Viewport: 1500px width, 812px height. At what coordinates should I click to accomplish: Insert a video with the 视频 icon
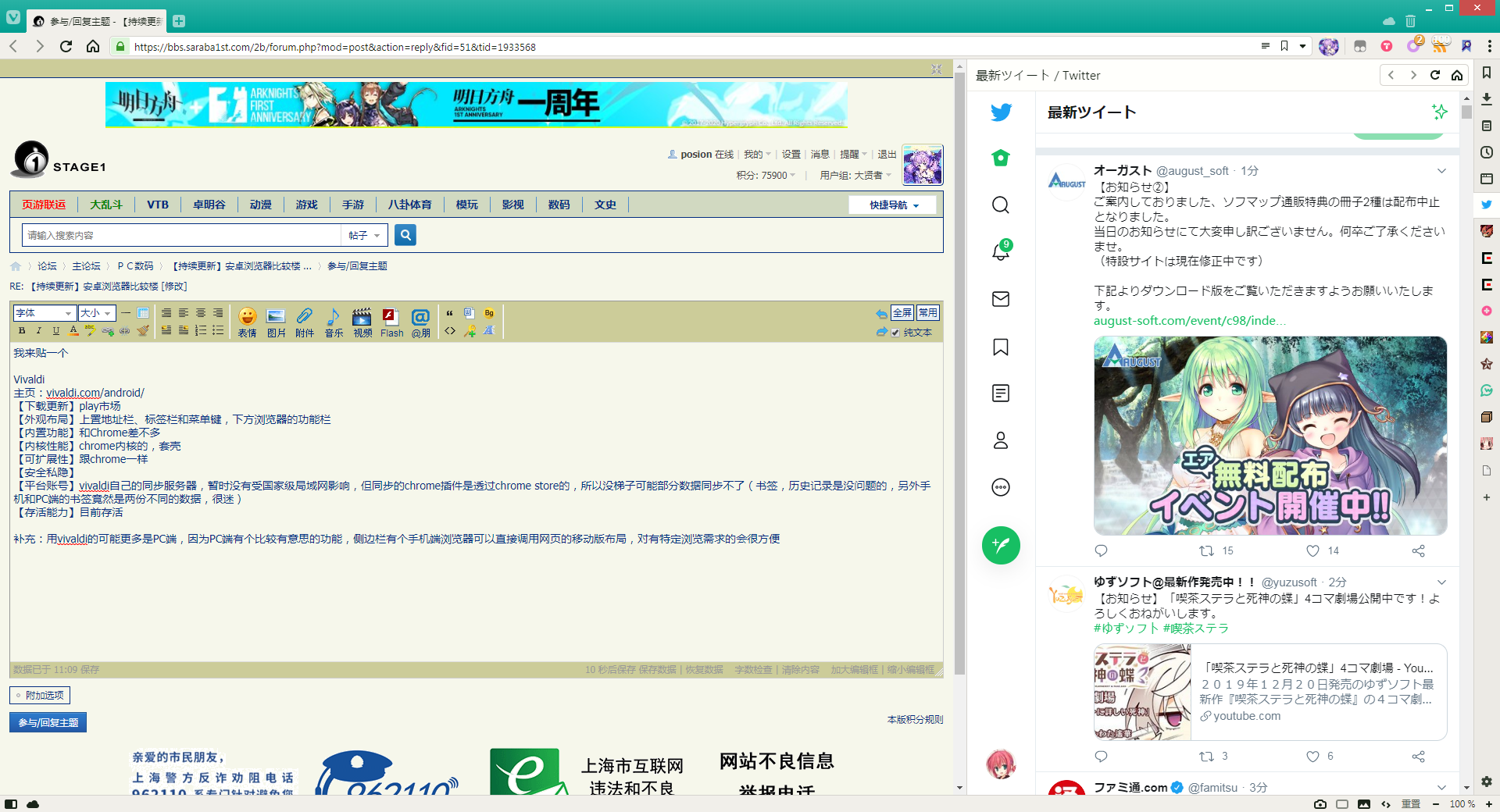point(362,322)
